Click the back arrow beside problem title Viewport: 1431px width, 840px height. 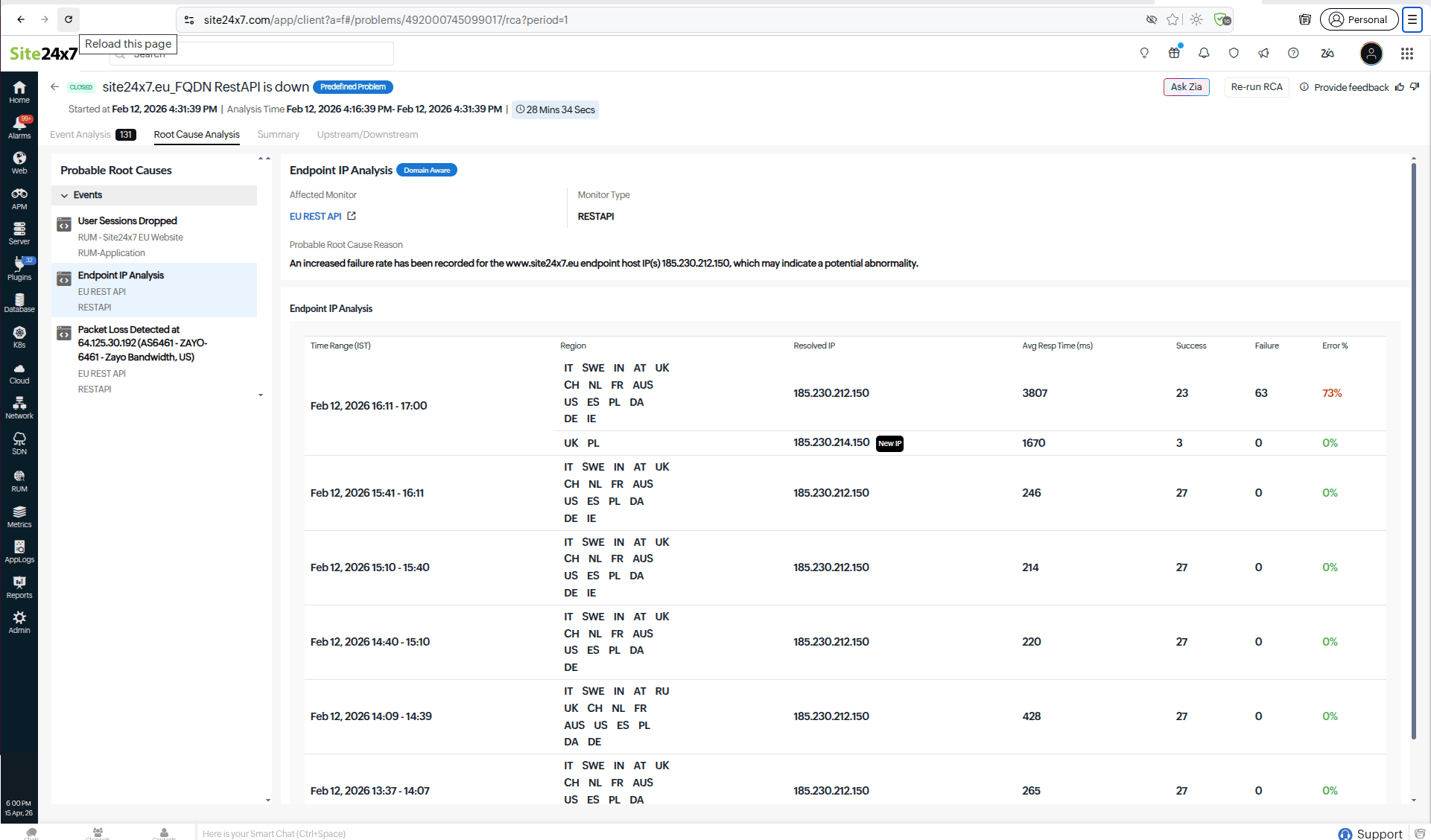tap(54, 87)
